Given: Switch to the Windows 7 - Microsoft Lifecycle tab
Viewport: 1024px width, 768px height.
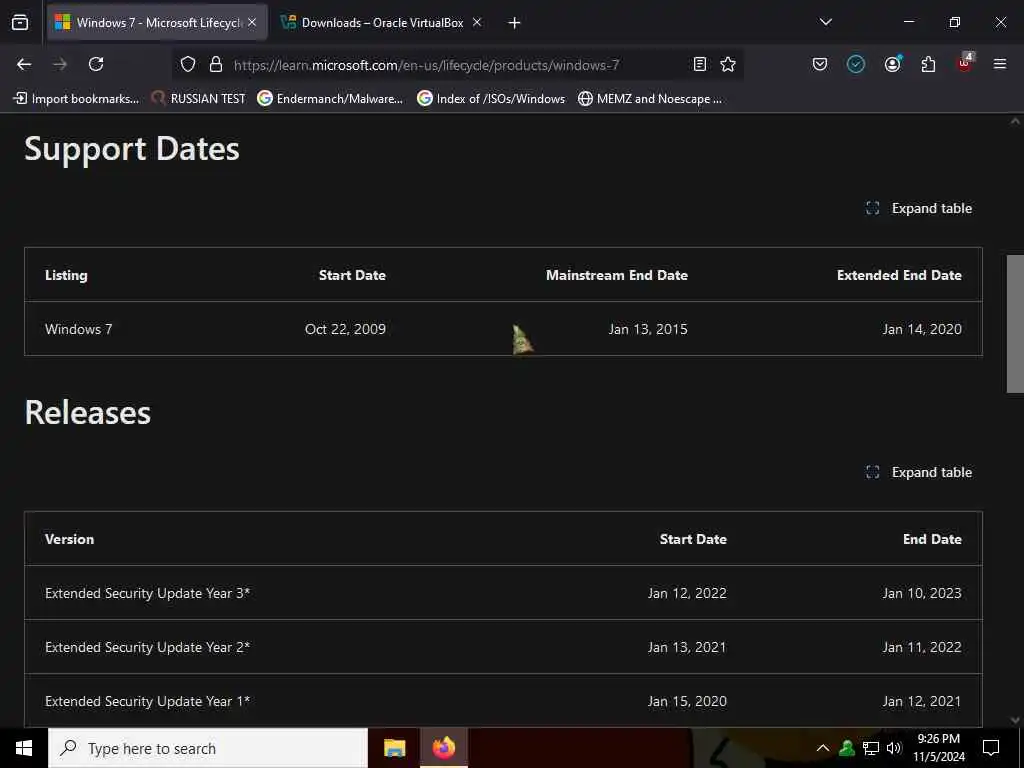Looking at the screenshot, I should 157,22.
